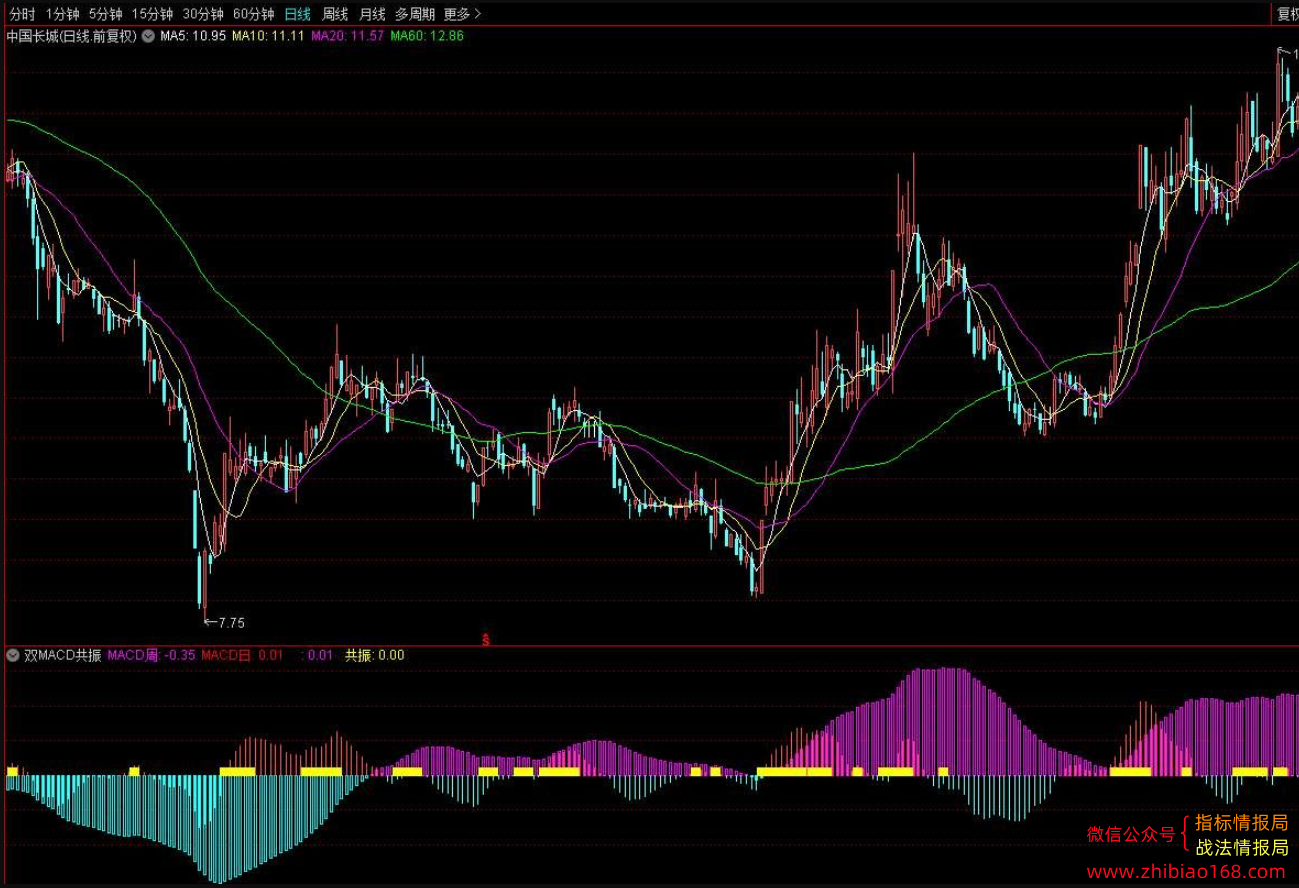The height and width of the screenshot is (888, 1299).
Task: Open the 复权 adjustment option
Action: pos(1287,14)
